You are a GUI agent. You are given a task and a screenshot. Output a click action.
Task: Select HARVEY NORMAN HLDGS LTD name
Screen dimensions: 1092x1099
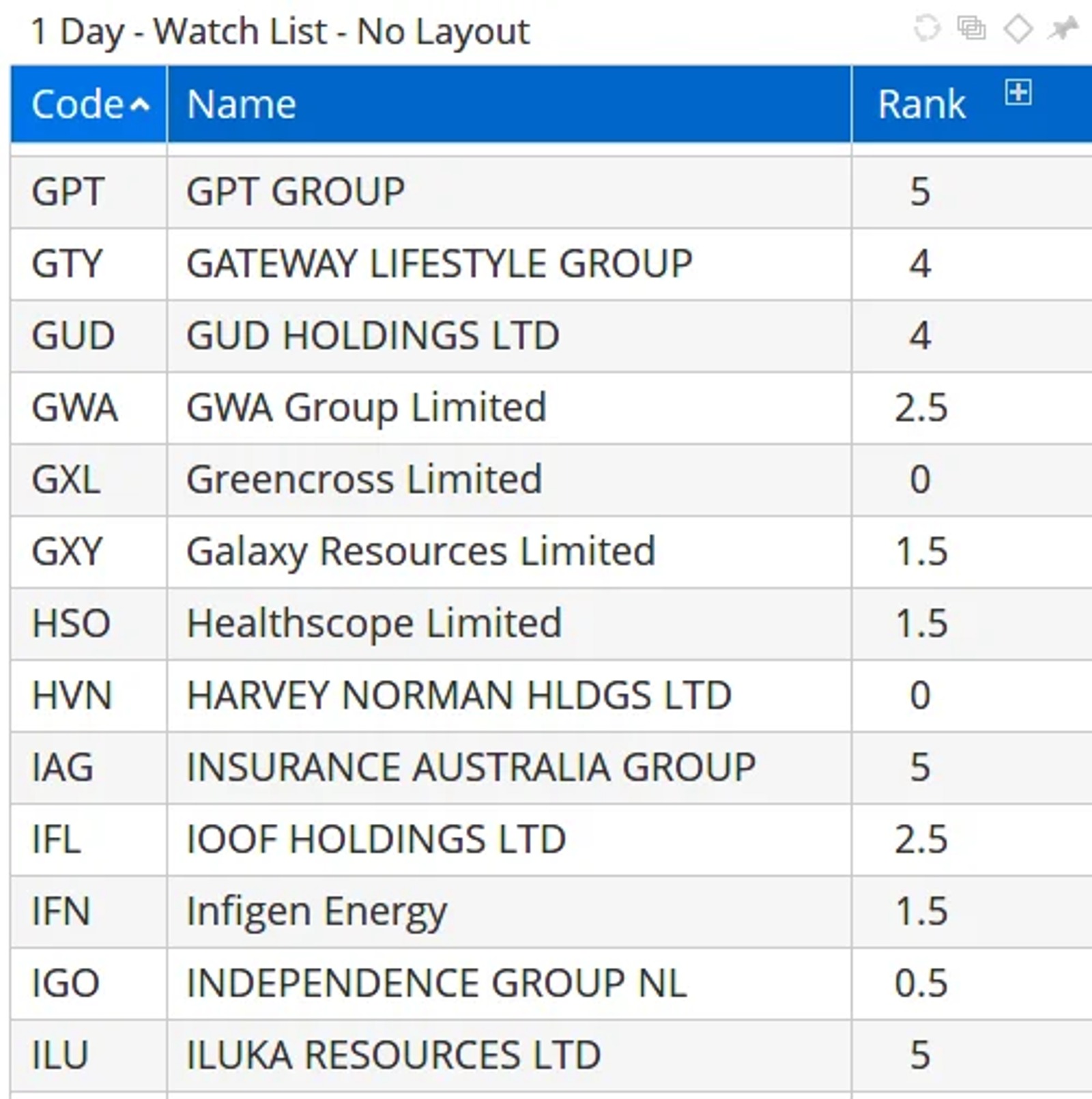coord(509,696)
